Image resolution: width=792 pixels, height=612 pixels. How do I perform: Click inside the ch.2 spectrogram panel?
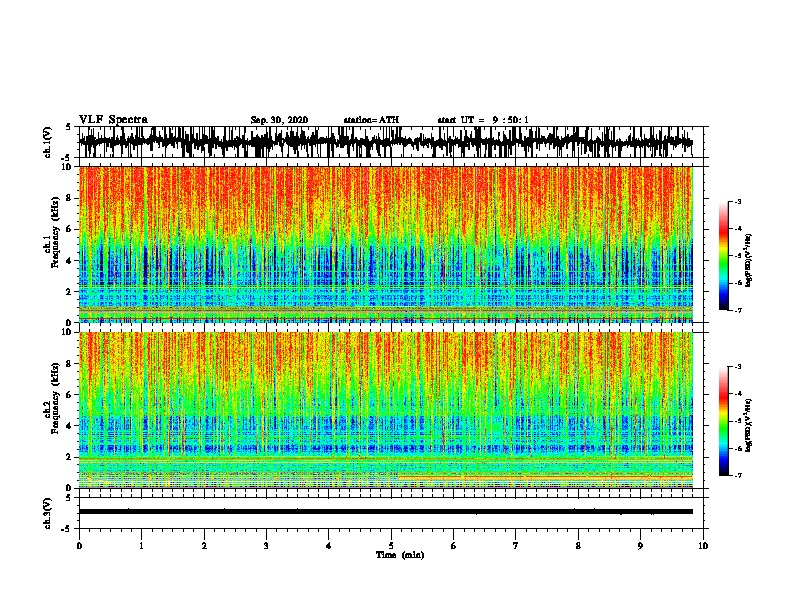pyautogui.click(x=386, y=410)
